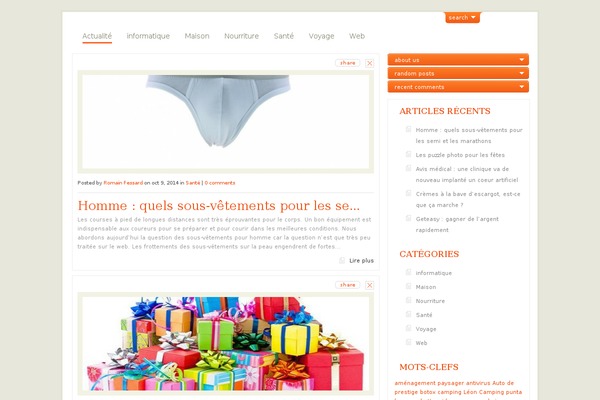This screenshot has width=600, height=400.
Task: Open the search dropdown
Action: pos(462,18)
